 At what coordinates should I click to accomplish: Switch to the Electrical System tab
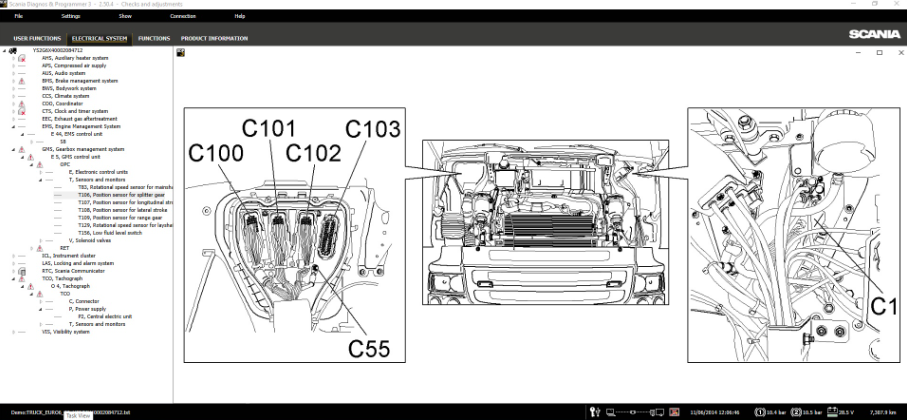(99, 39)
